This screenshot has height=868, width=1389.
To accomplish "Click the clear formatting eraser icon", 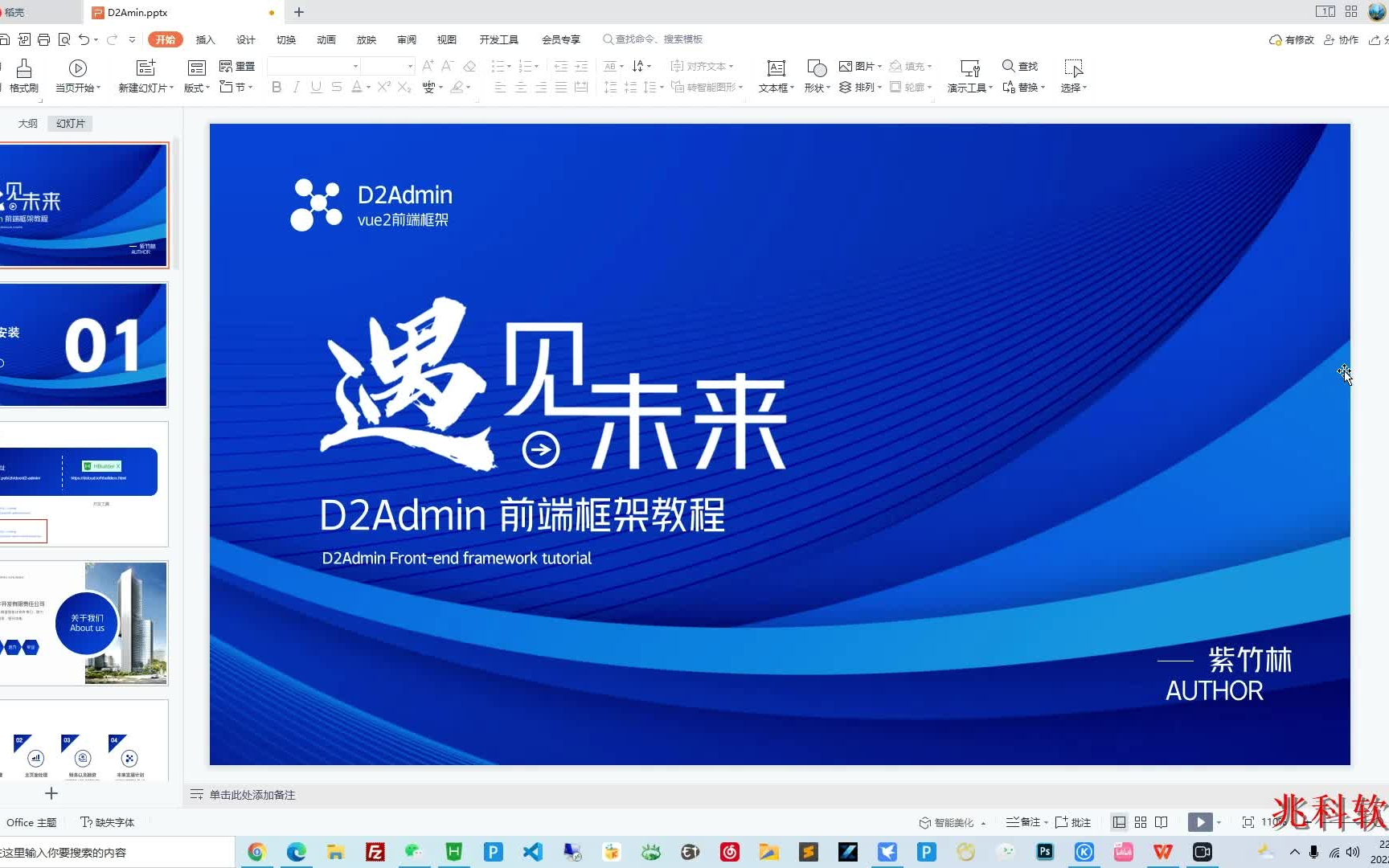I will pos(470,66).
